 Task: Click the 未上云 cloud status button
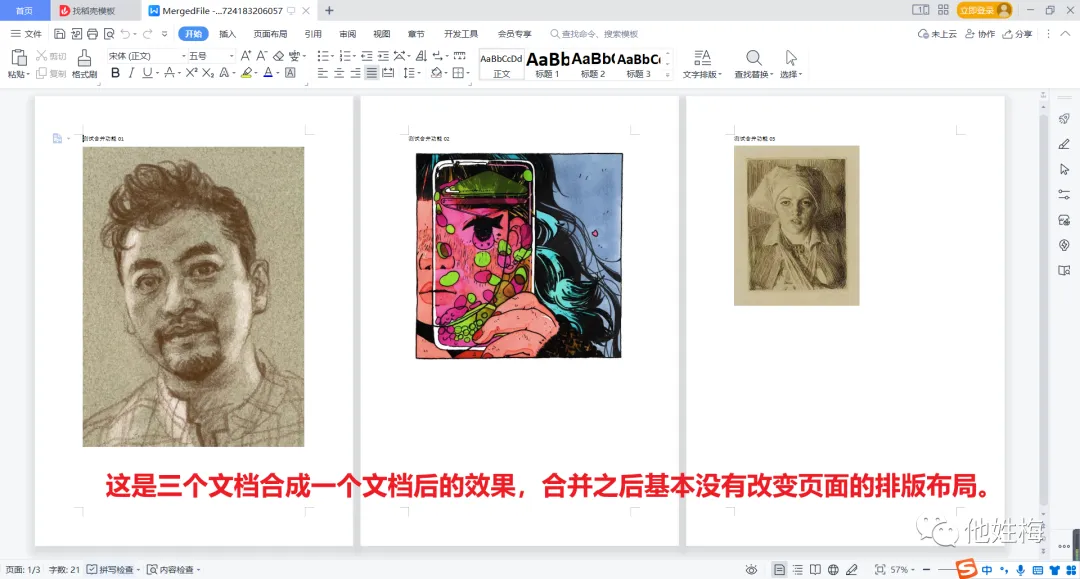click(x=937, y=34)
